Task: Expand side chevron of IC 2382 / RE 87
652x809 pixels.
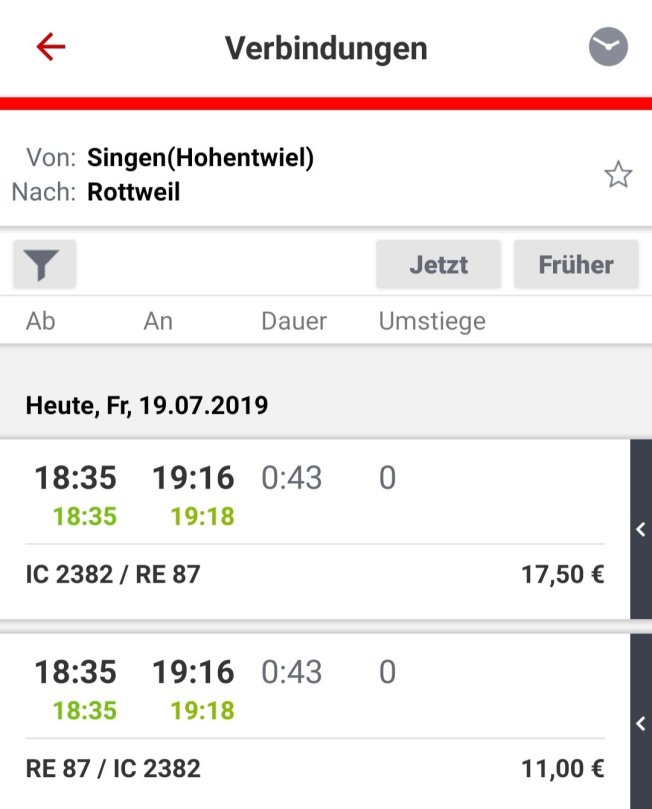Action: [641, 530]
